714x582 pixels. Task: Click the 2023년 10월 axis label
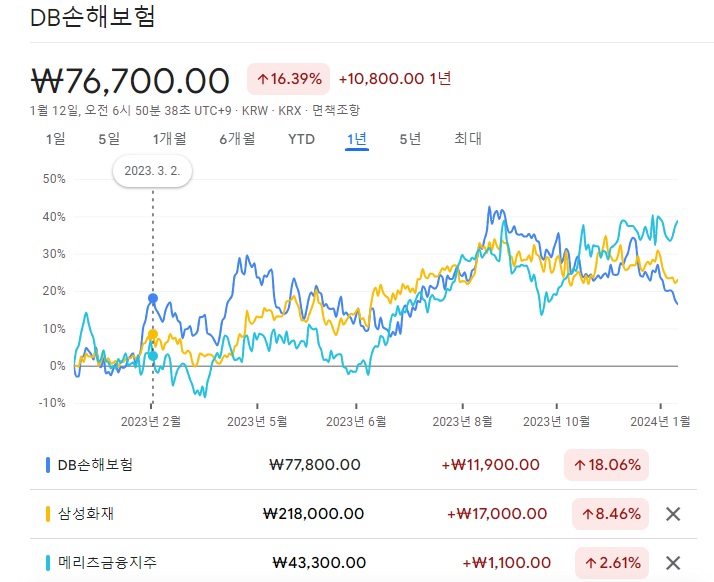[x=556, y=422]
